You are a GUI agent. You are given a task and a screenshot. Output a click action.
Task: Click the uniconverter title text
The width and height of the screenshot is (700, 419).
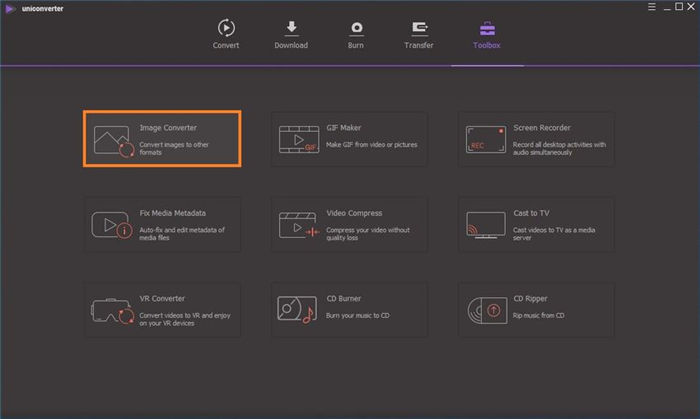(x=42, y=8)
